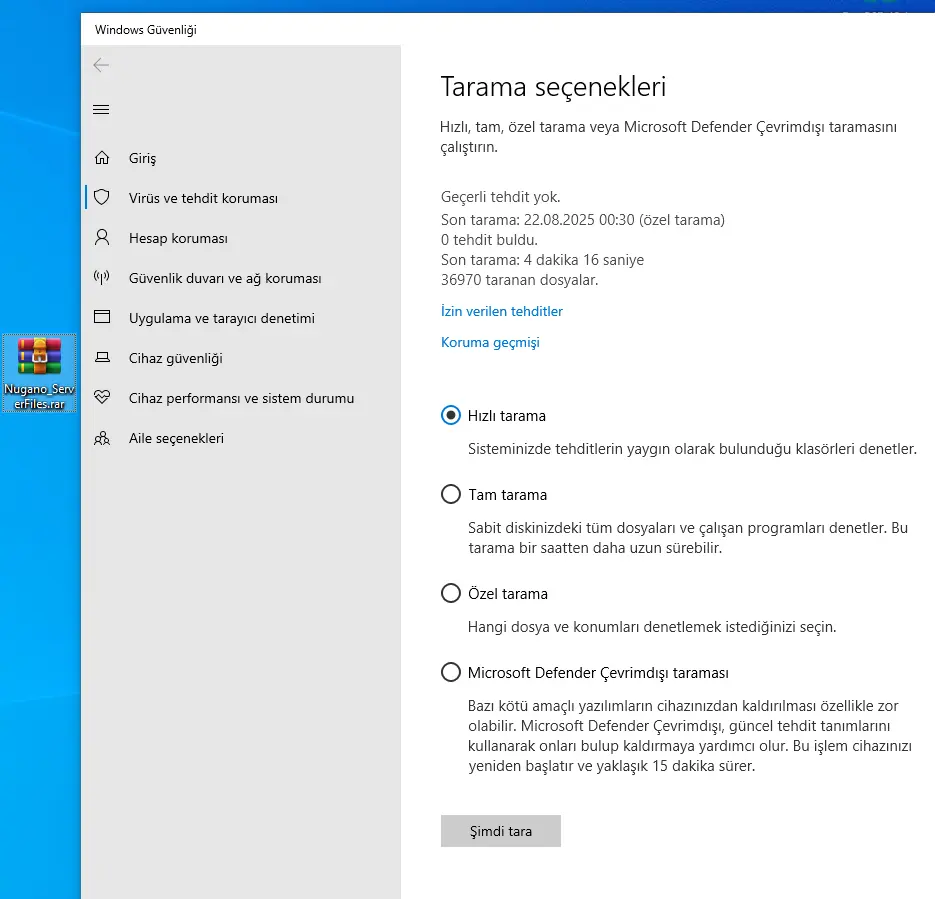The height and width of the screenshot is (899, 935).
Task: Click the family icon for Aile seçenekleri
Action: pos(102,438)
